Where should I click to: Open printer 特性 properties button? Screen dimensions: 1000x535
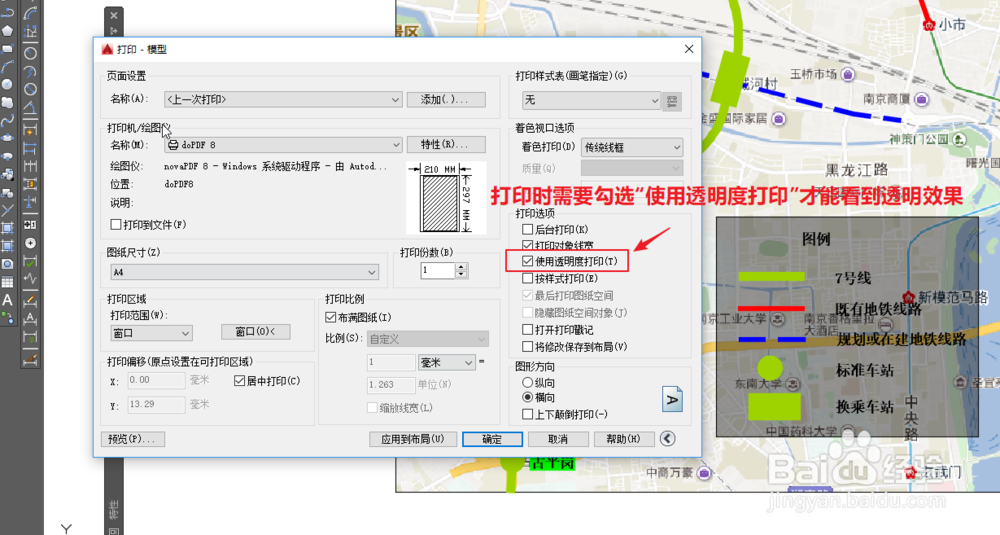446,145
